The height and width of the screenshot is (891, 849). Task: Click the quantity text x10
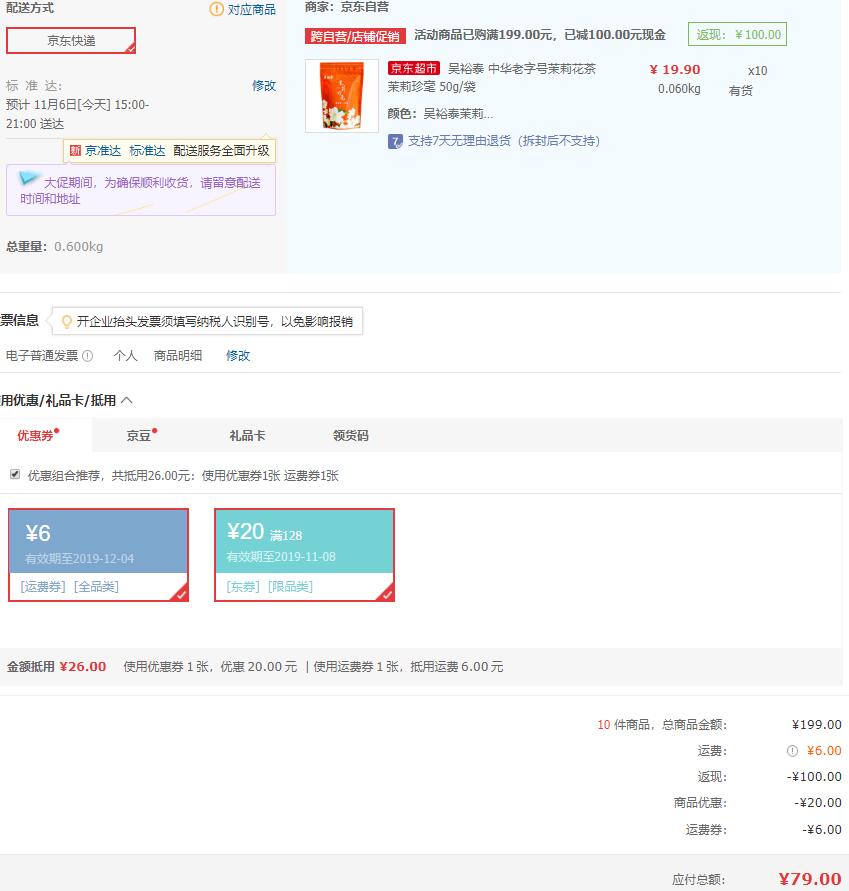click(758, 70)
